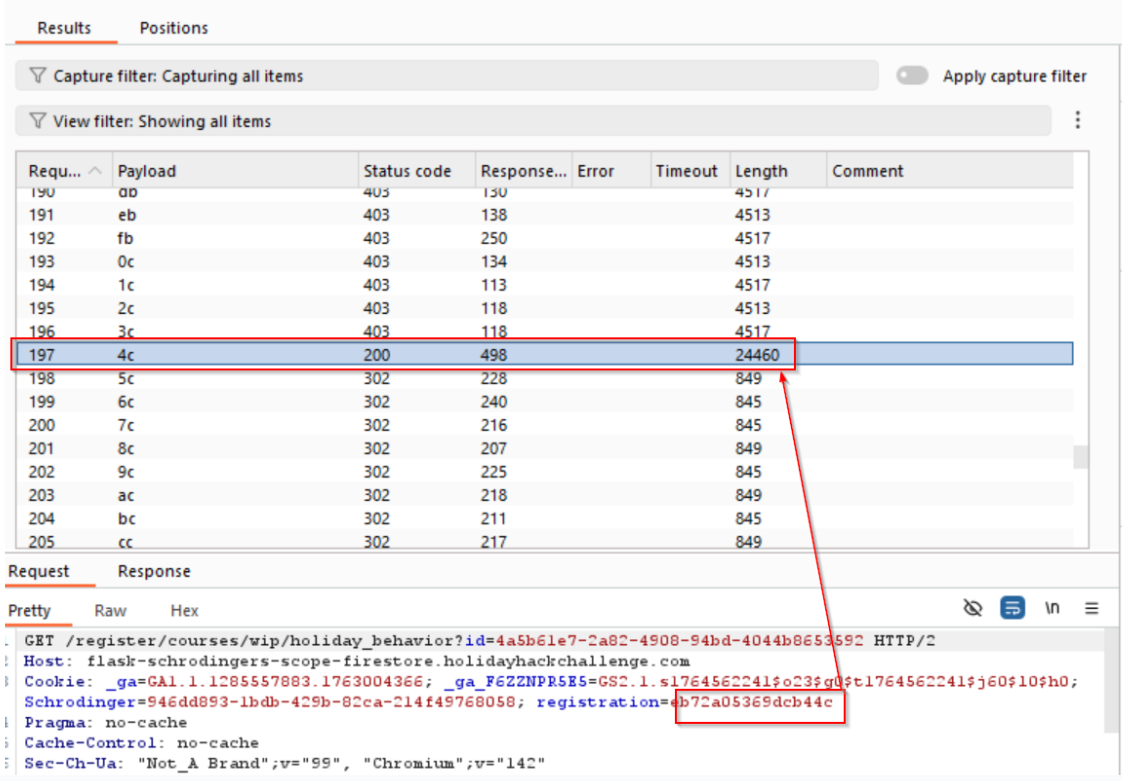Image resolution: width=1122 pixels, height=781 pixels.
Task: Switch to the Positions tab
Action: tap(173, 28)
